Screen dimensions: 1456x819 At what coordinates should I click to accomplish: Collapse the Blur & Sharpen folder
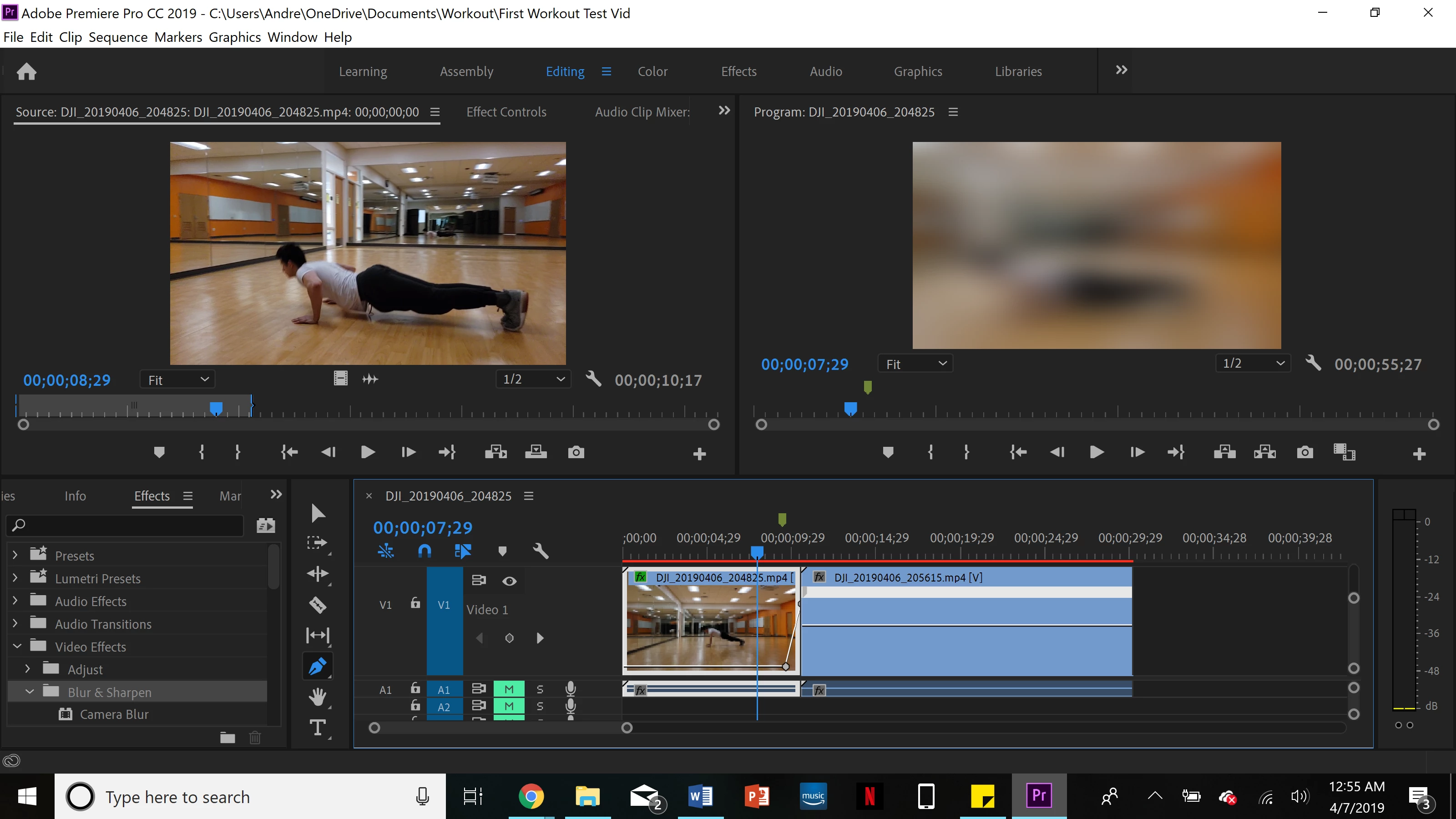click(30, 692)
